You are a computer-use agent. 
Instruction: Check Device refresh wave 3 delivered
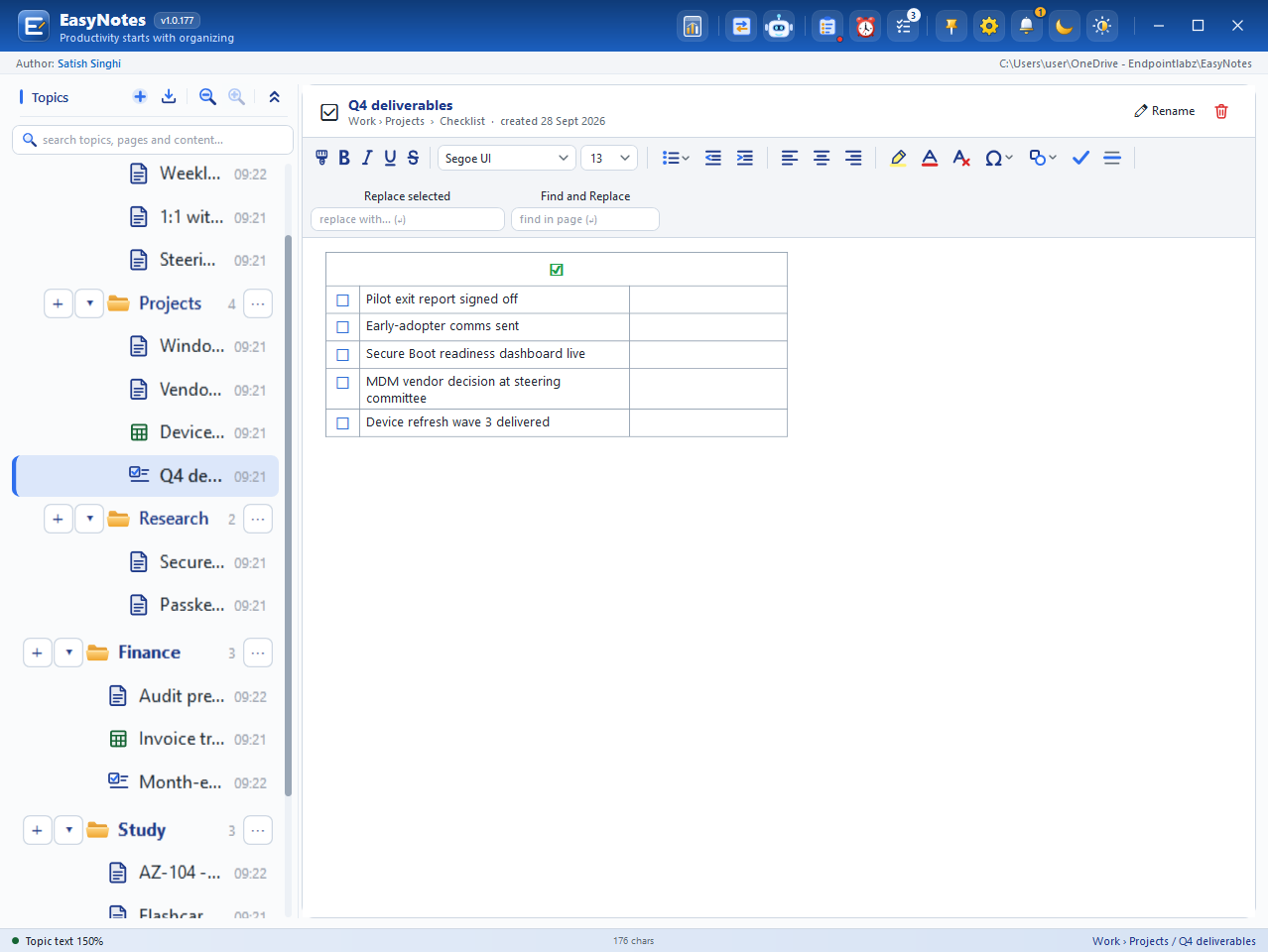tap(342, 422)
